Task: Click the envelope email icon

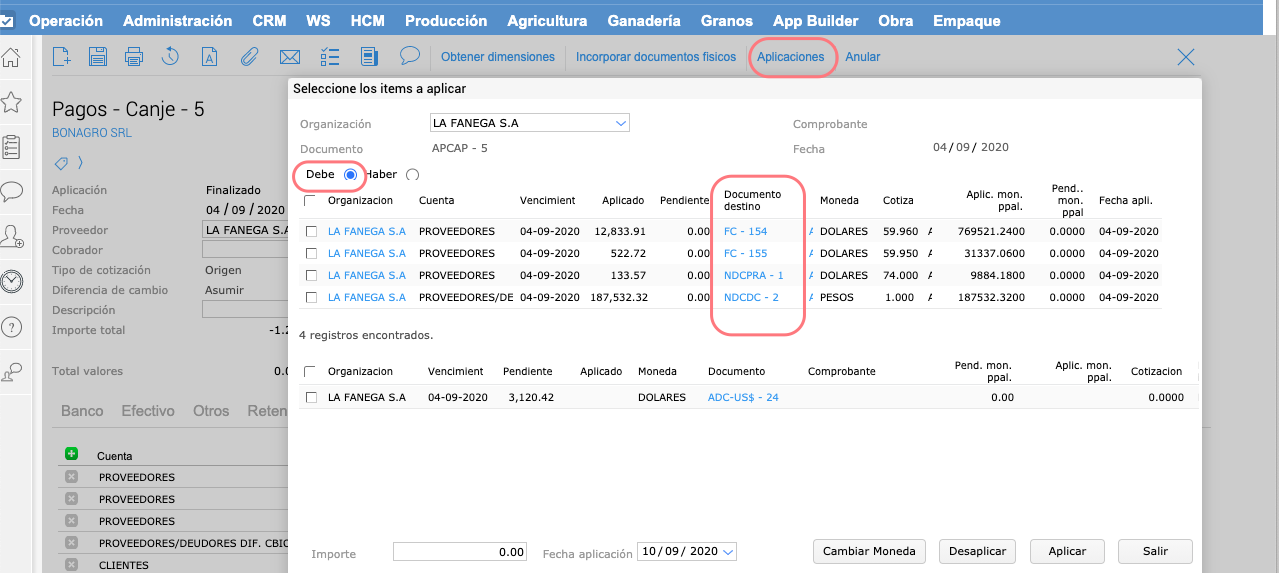Action: click(290, 57)
